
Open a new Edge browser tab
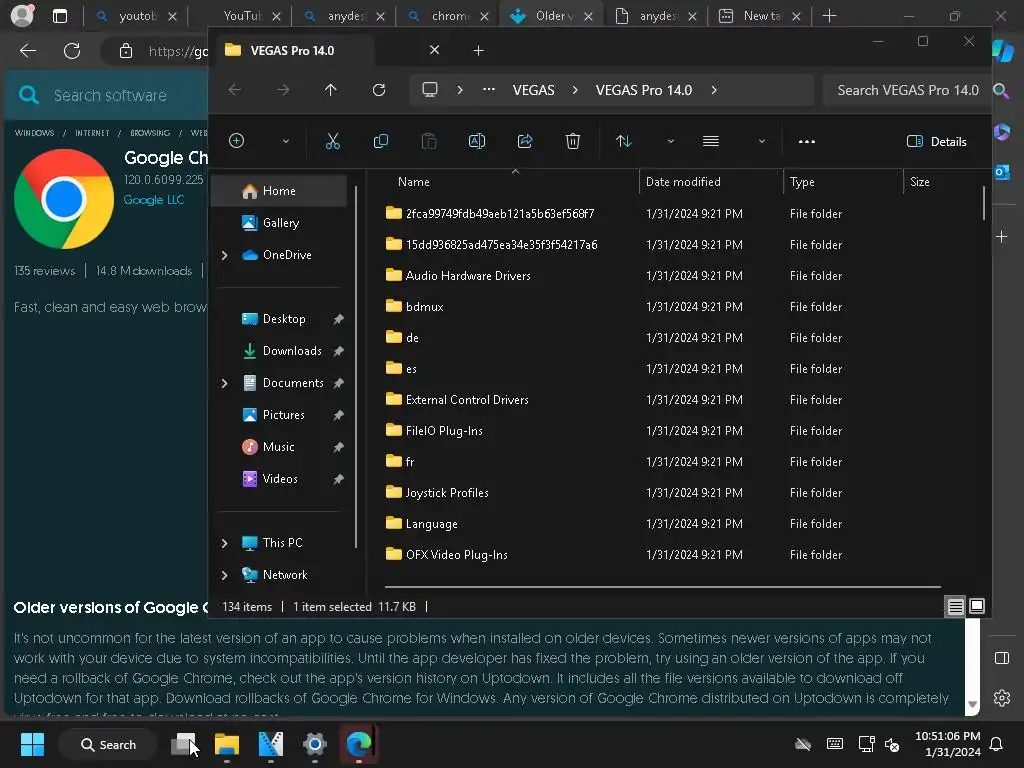829,16
